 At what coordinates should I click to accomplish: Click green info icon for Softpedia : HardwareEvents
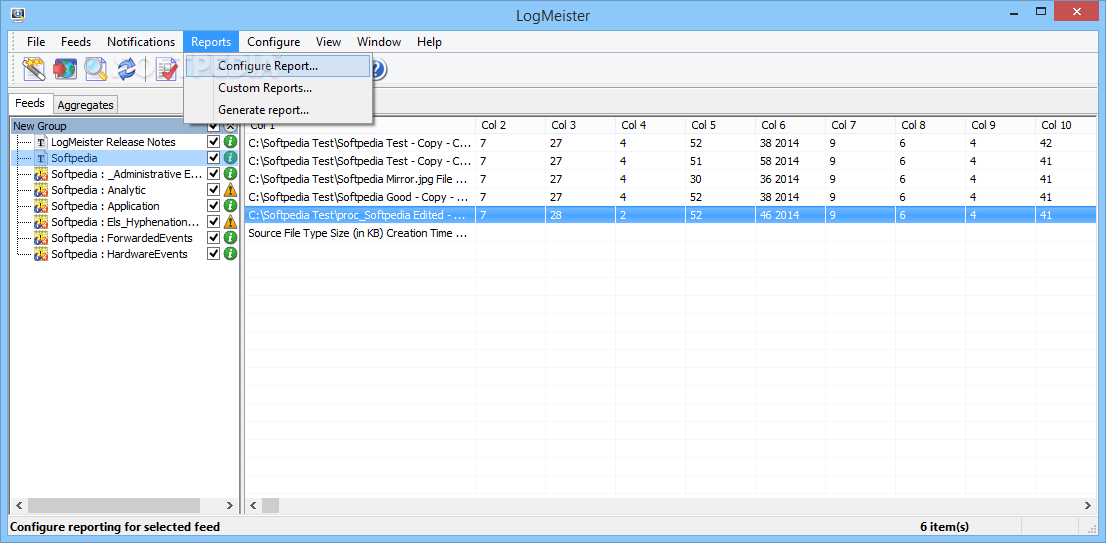(x=231, y=254)
